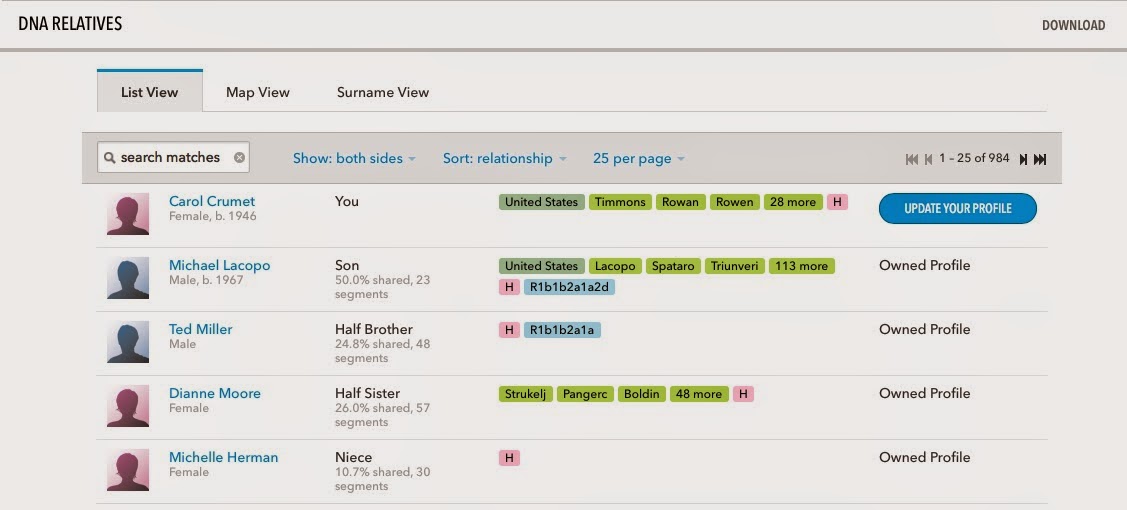
Task: Open Michelle Herman's profile link
Action: [223, 457]
